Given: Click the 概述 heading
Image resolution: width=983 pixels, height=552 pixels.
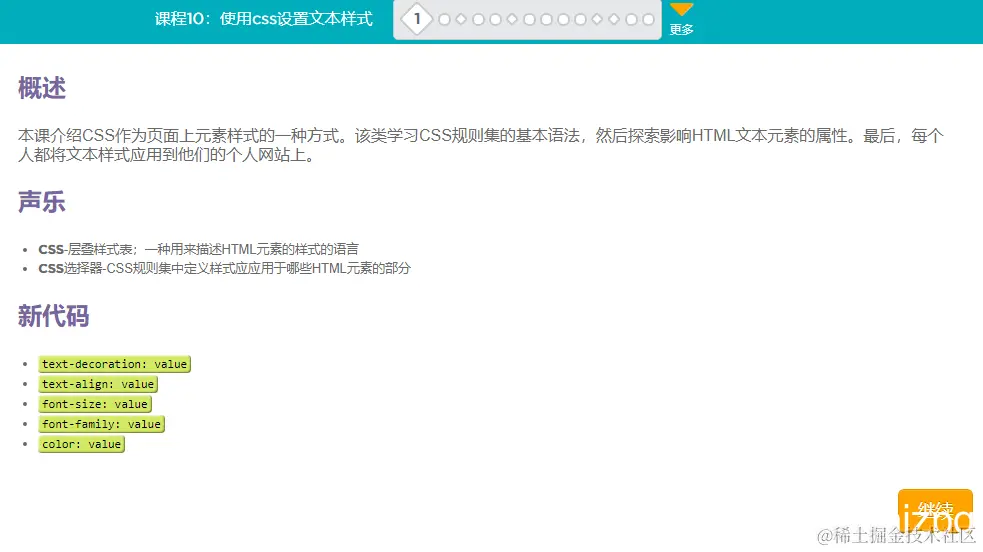Looking at the screenshot, I should pyautogui.click(x=42, y=88).
